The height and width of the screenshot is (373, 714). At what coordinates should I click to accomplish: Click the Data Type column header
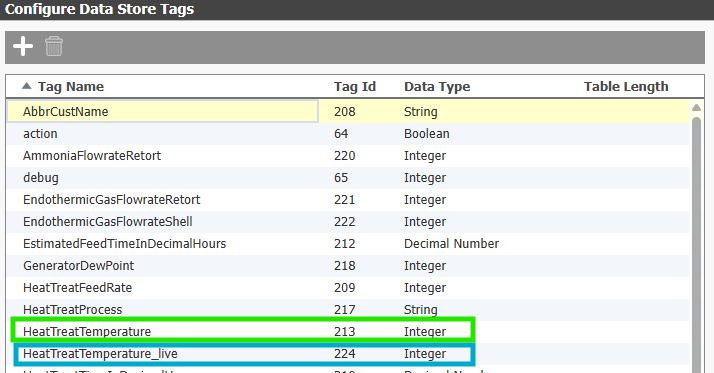click(x=437, y=87)
